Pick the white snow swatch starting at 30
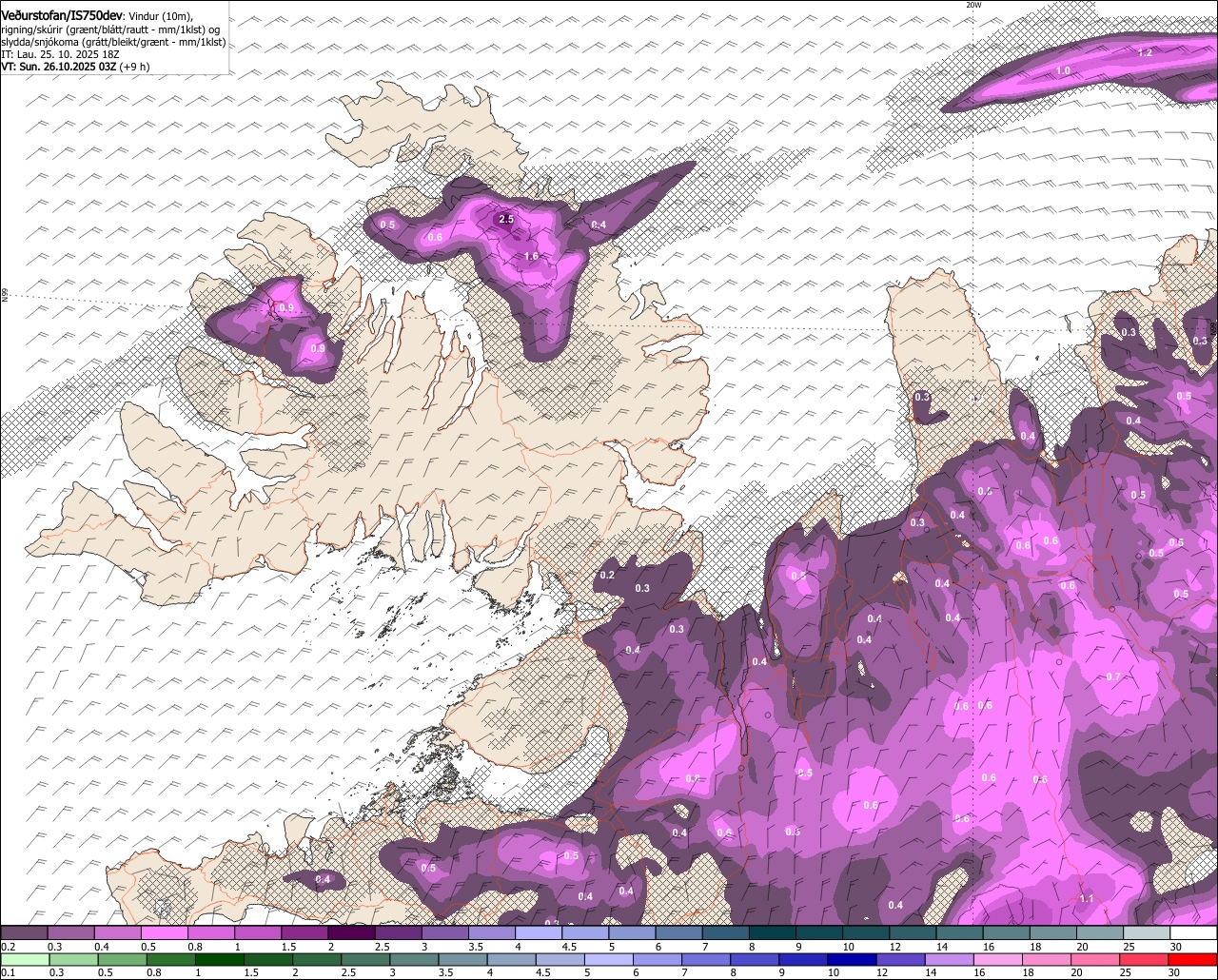 click(1193, 932)
